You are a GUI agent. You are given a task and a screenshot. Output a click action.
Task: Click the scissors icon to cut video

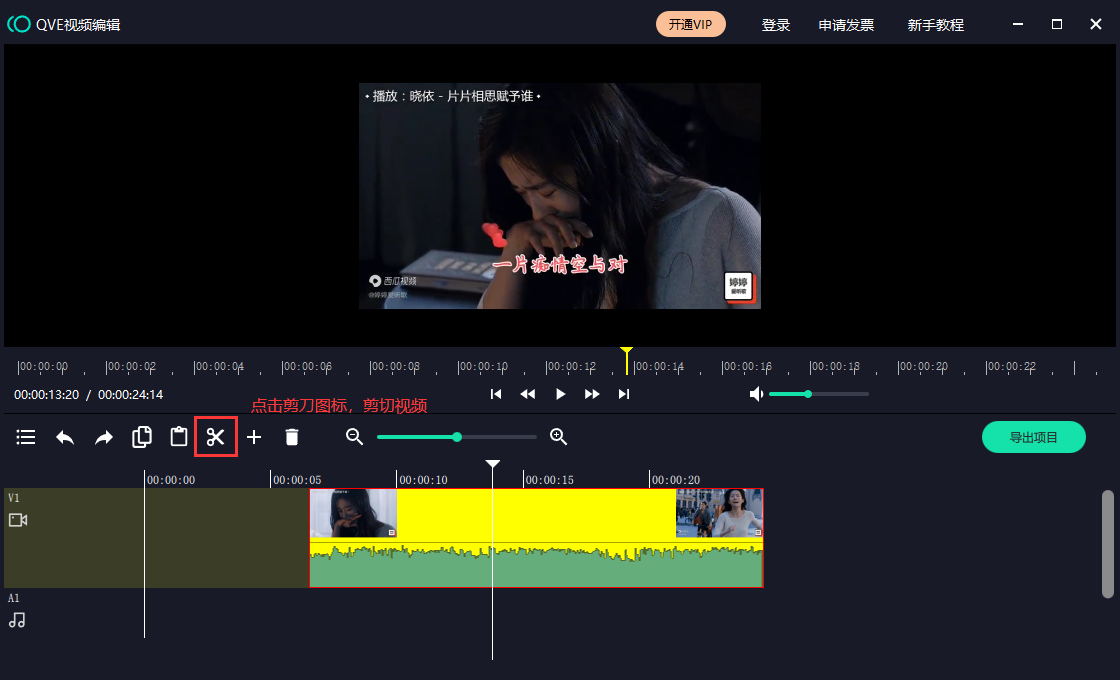pos(216,437)
